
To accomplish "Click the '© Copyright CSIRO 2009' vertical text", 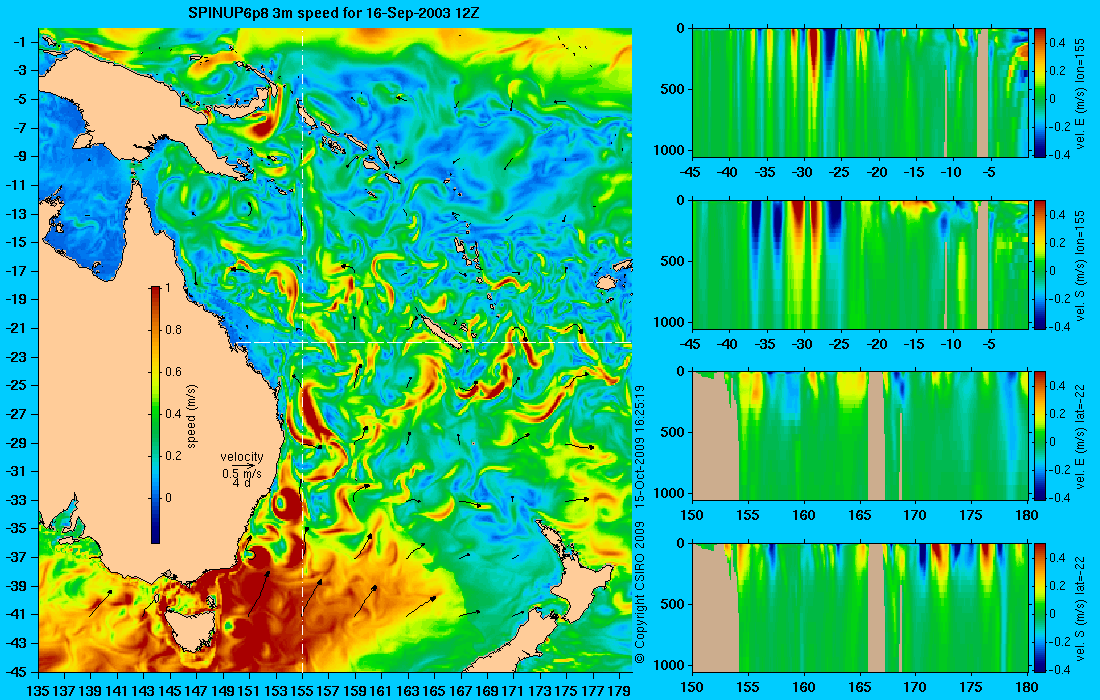I will pos(639,593).
